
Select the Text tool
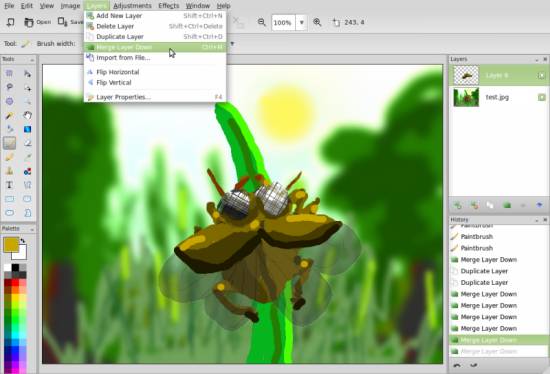[x=9, y=185]
